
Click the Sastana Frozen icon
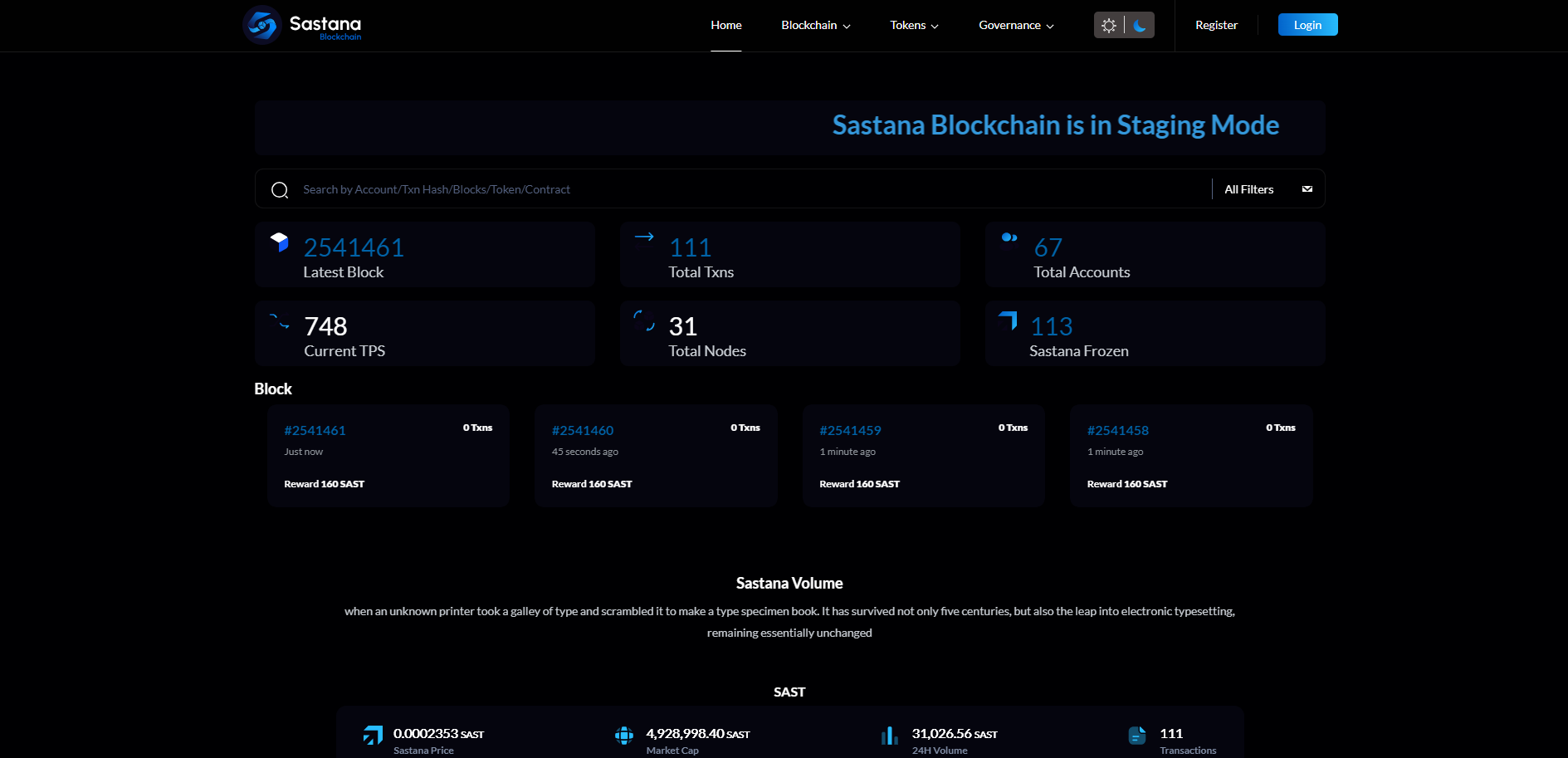pos(1008,320)
